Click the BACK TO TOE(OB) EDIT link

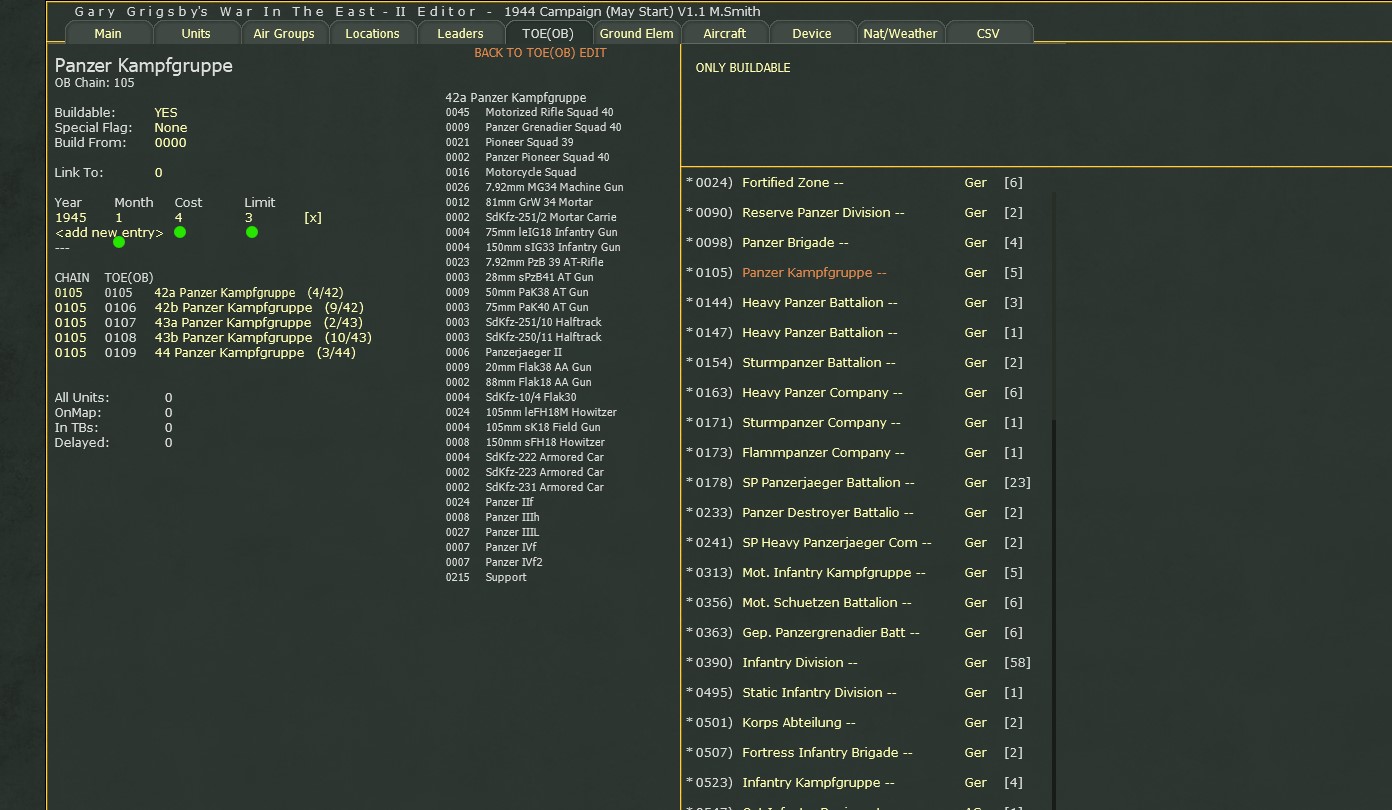(x=540, y=52)
